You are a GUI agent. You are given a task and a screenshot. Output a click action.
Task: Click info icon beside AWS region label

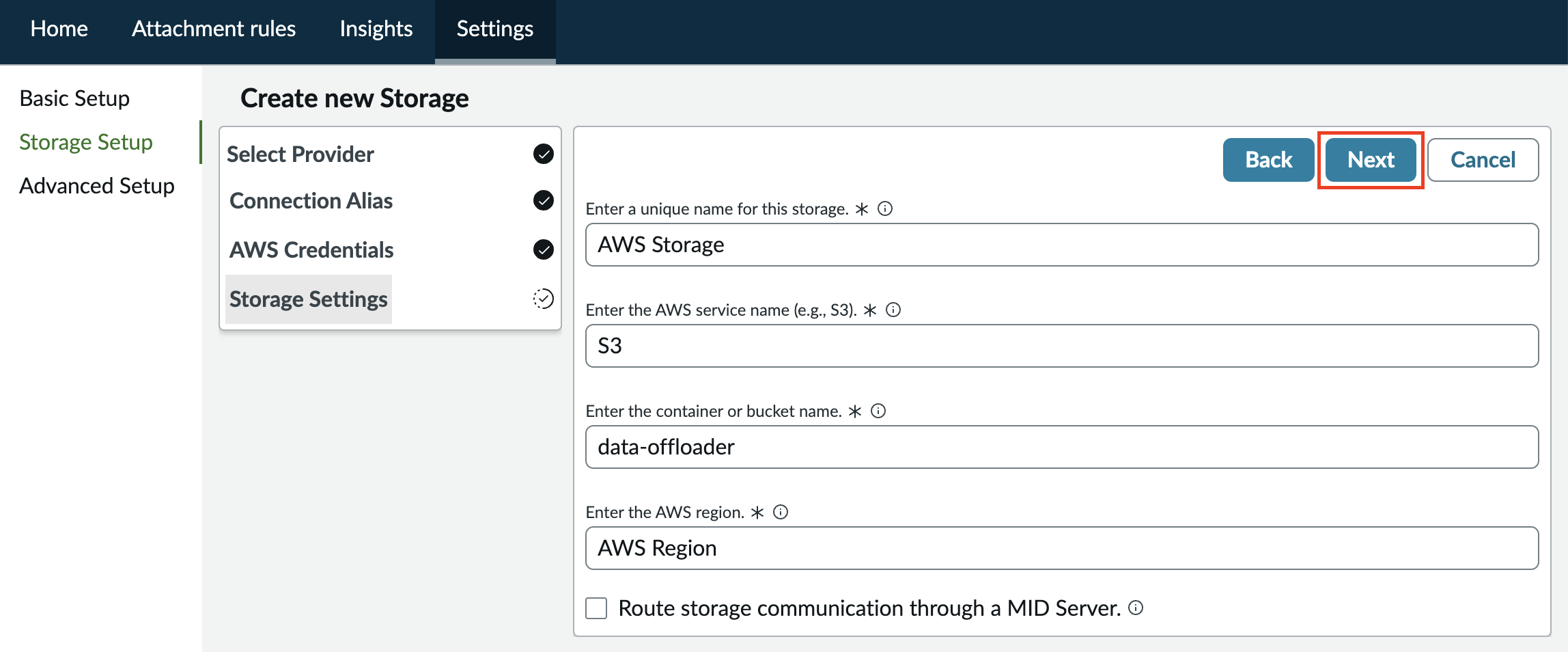[781, 512]
